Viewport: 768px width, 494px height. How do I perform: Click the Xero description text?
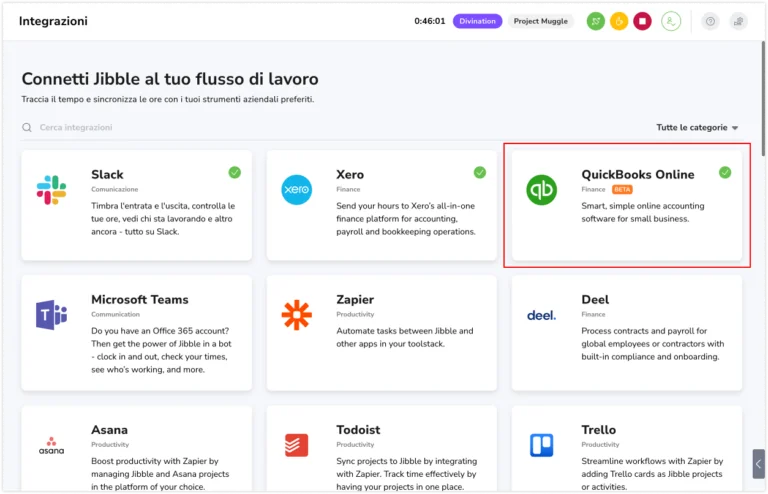406,219
